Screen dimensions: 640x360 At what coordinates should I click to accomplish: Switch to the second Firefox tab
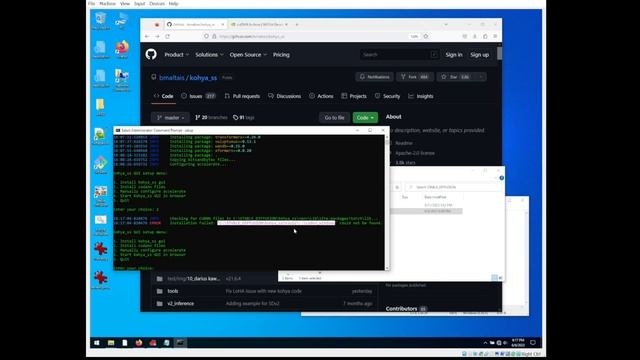[260, 24]
